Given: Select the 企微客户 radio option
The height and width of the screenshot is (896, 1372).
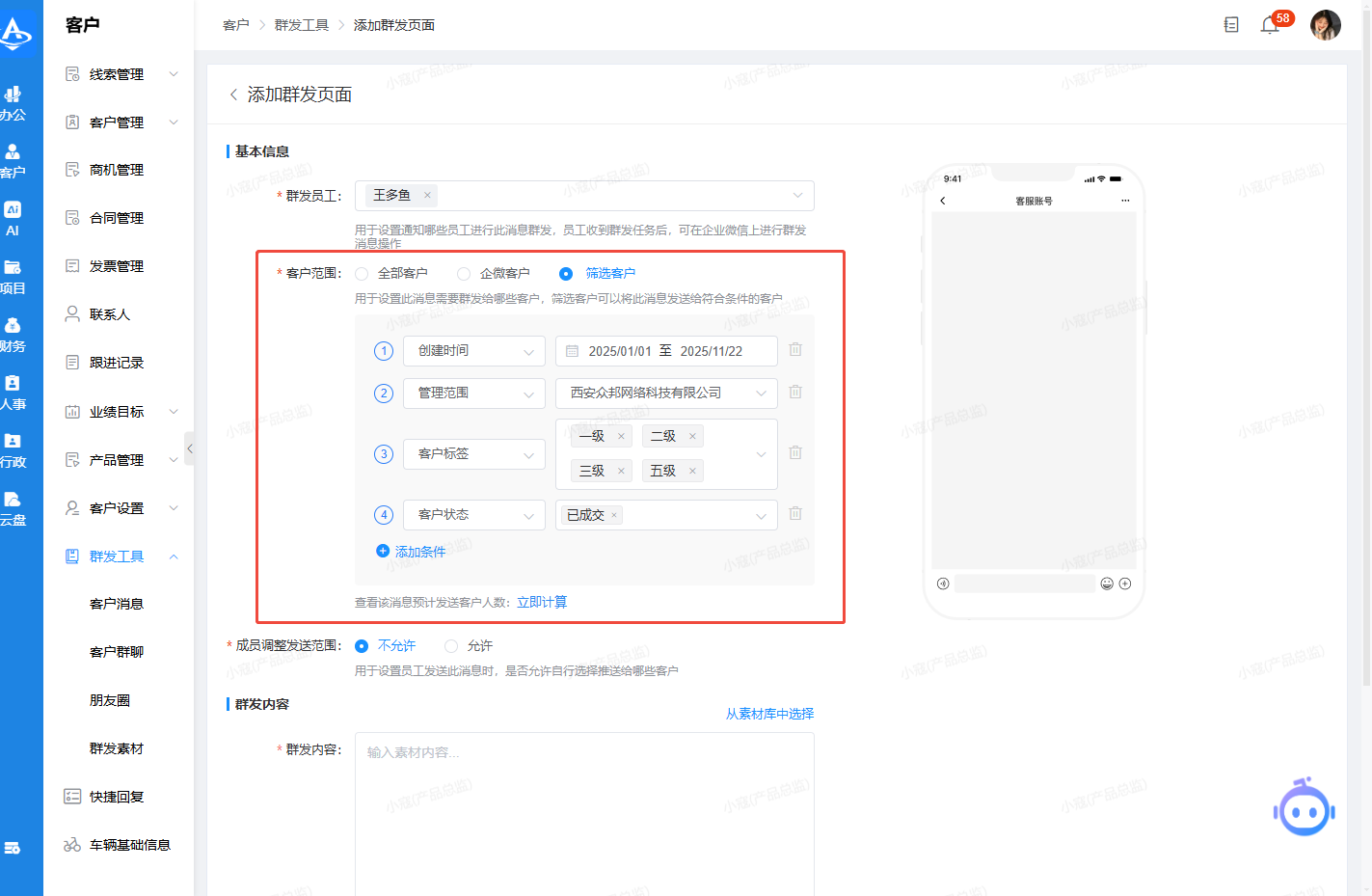Looking at the screenshot, I should [x=464, y=274].
